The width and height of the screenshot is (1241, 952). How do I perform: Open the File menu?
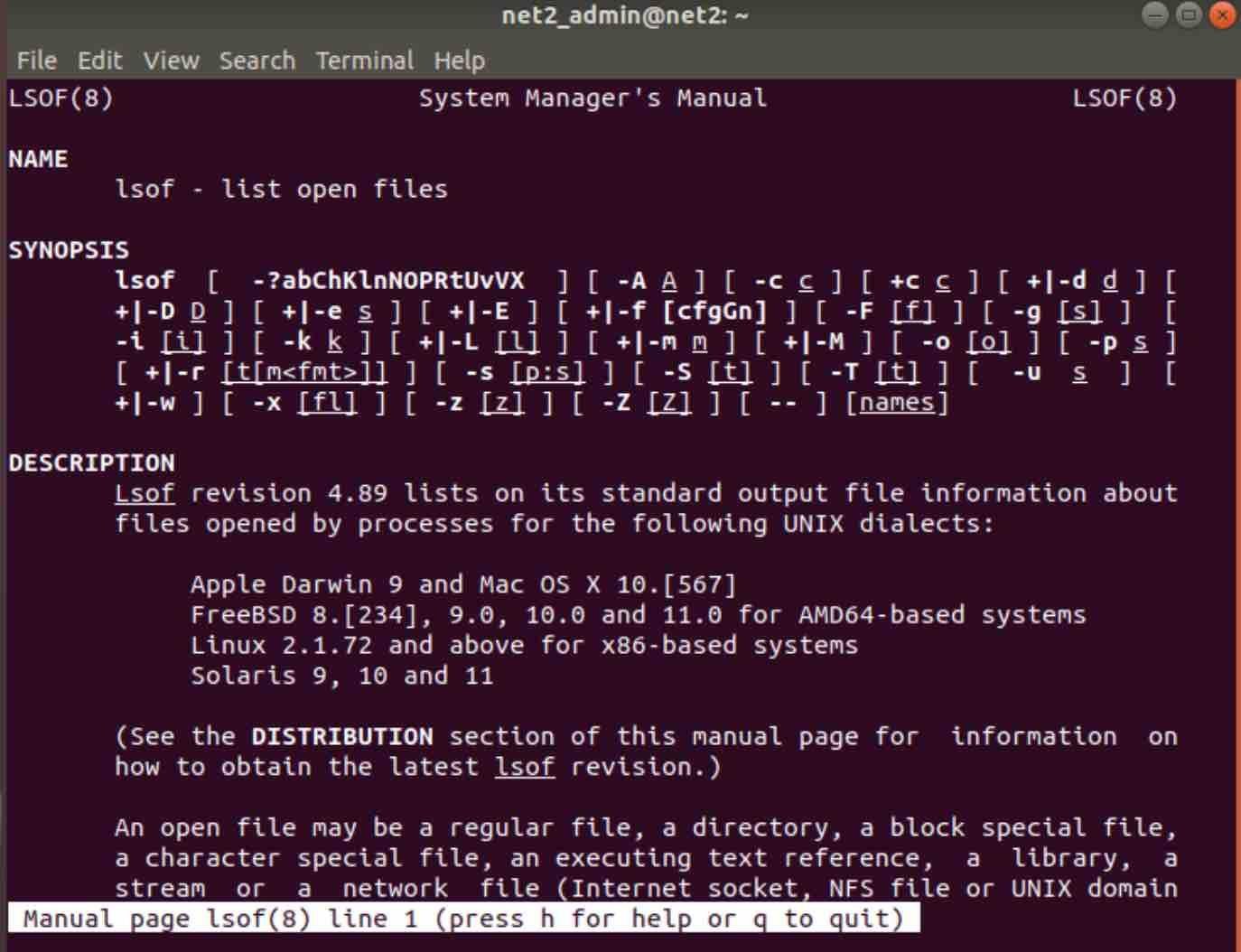tap(36, 61)
